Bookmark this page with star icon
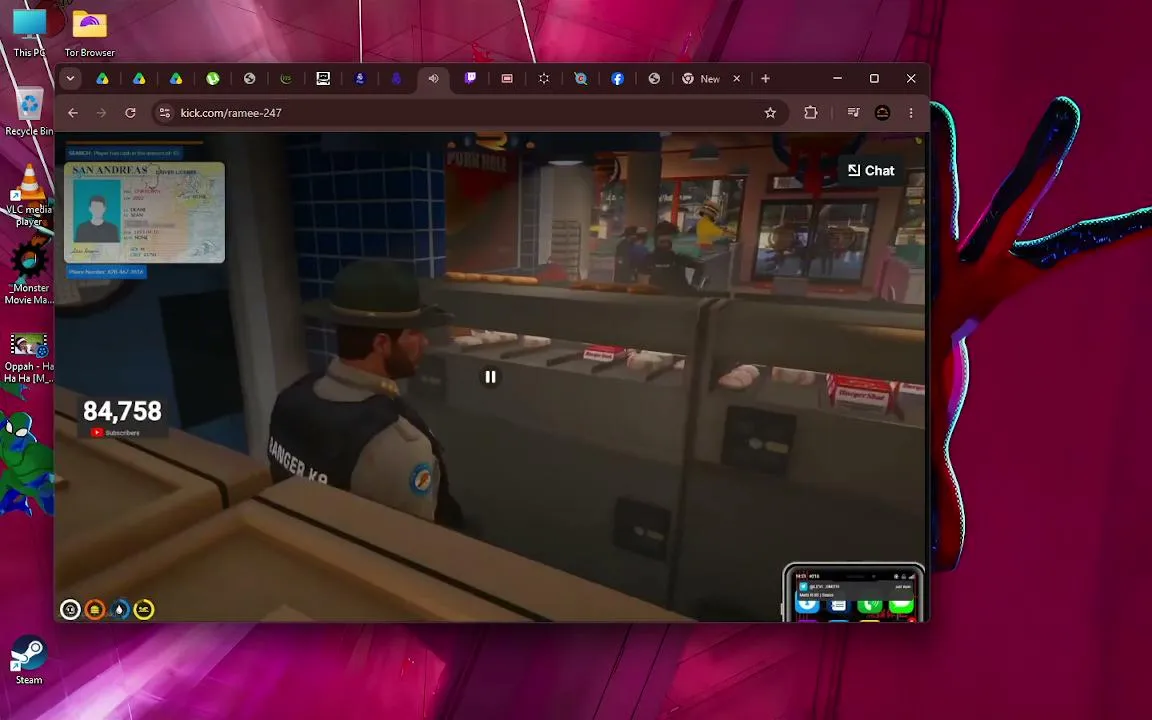Screen dimensions: 1152x720 pyautogui.click(x=770, y=112)
